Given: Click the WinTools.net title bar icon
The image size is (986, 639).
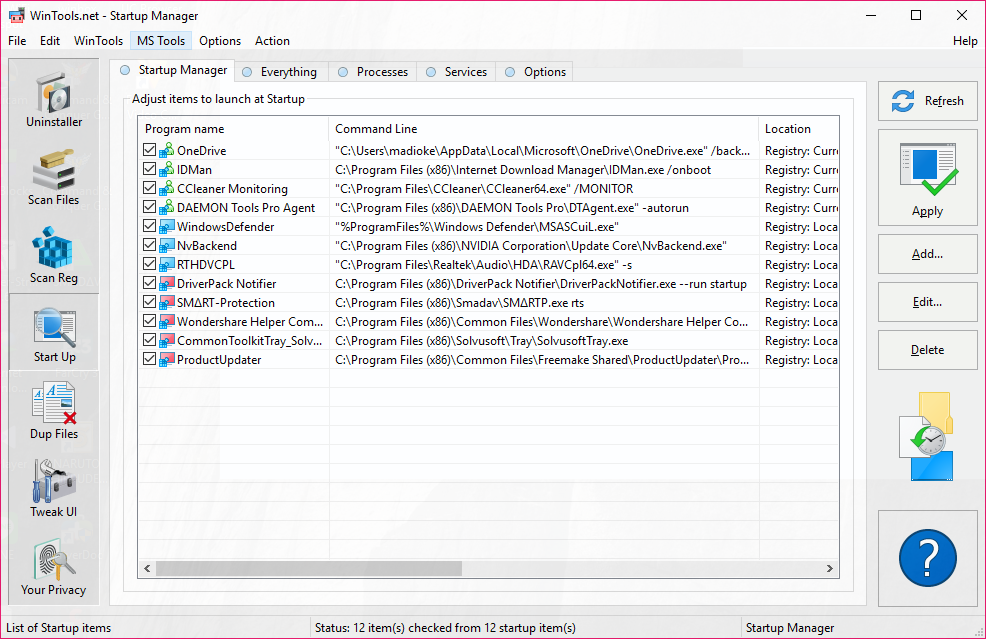Looking at the screenshot, I should [x=17, y=15].
